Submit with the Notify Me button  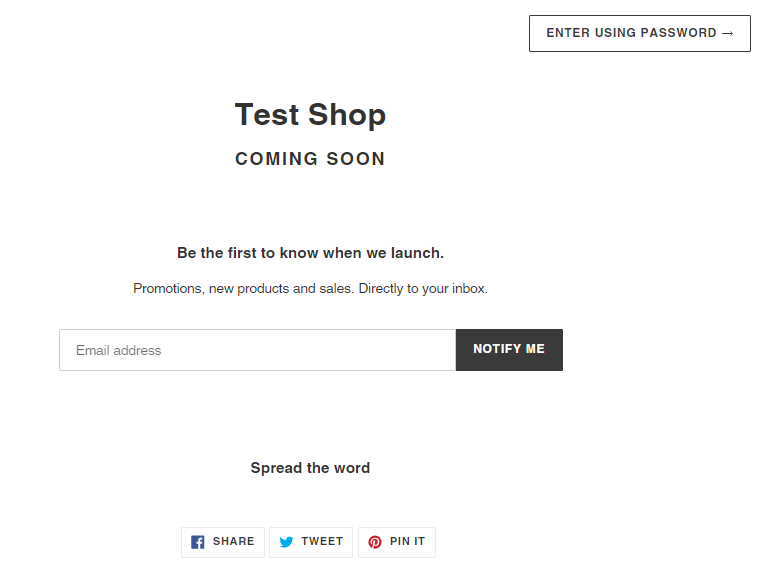point(509,350)
